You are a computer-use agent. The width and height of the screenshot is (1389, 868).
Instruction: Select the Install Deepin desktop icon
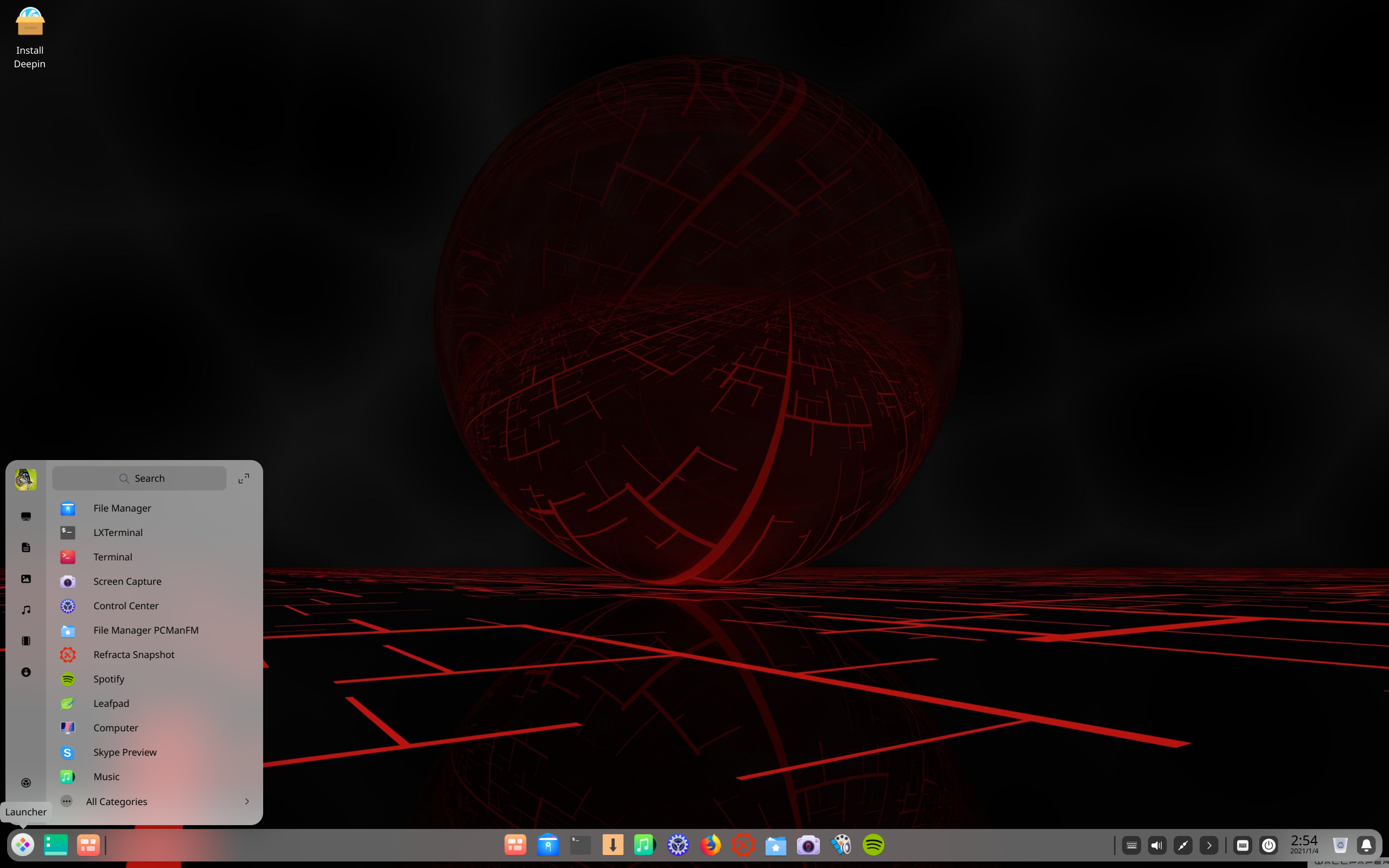point(30,38)
